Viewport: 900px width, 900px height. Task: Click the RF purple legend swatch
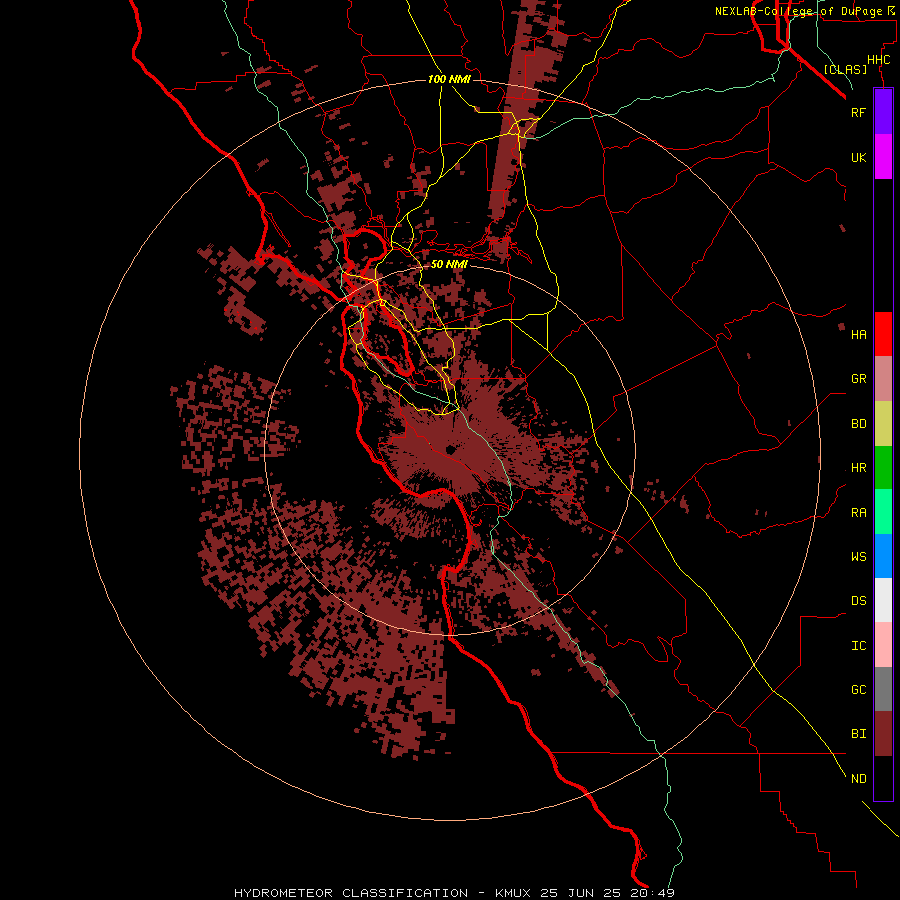[x=883, y=112]
